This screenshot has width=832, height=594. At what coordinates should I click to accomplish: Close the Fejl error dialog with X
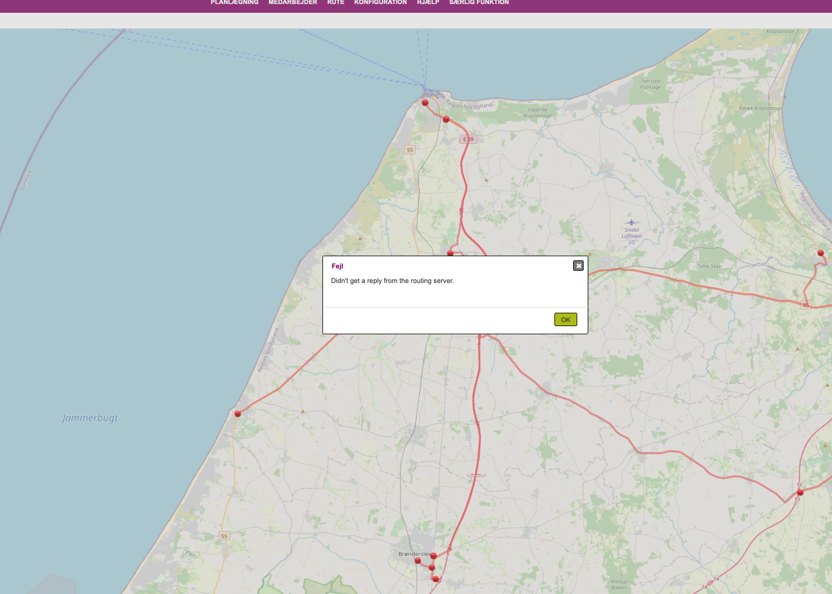coord(578,266)
